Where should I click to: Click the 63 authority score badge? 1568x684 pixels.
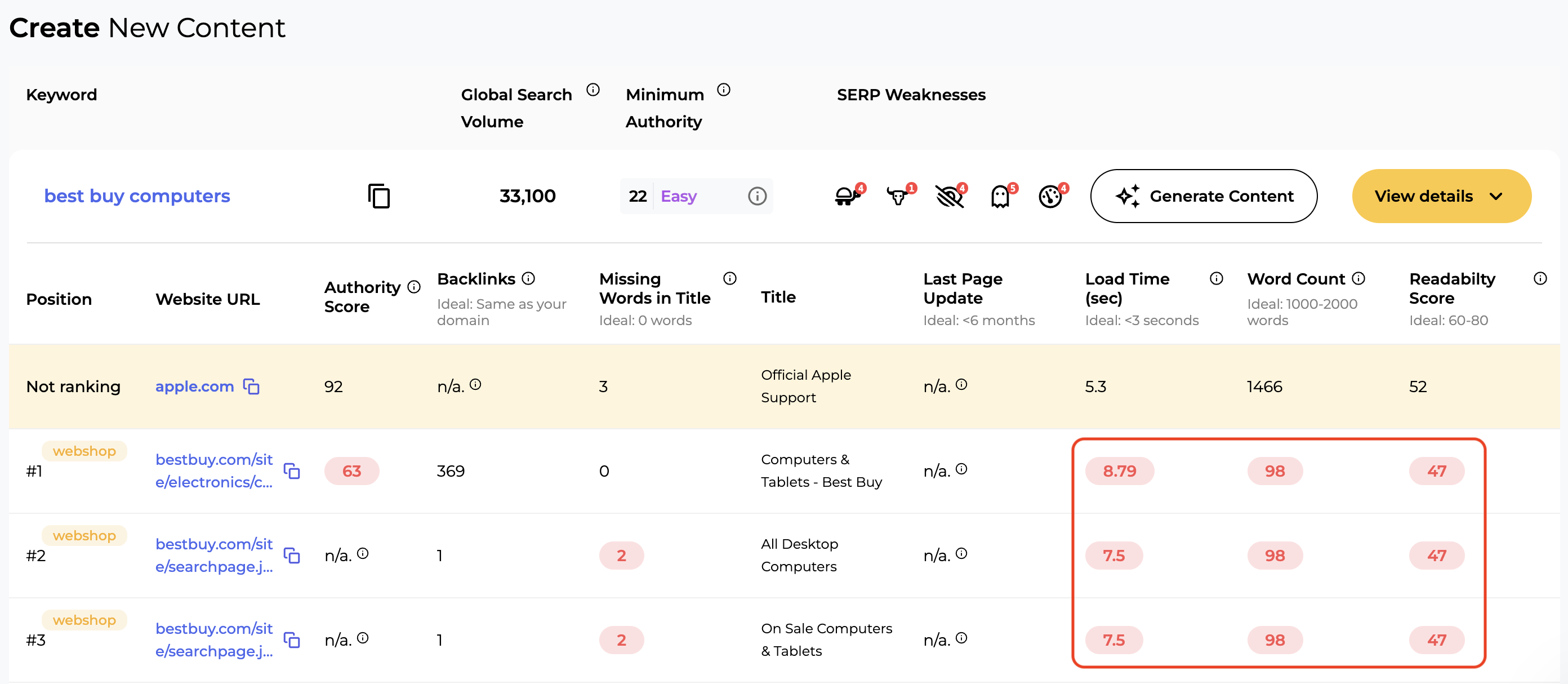pyautogui.click(x=351, y=471)
